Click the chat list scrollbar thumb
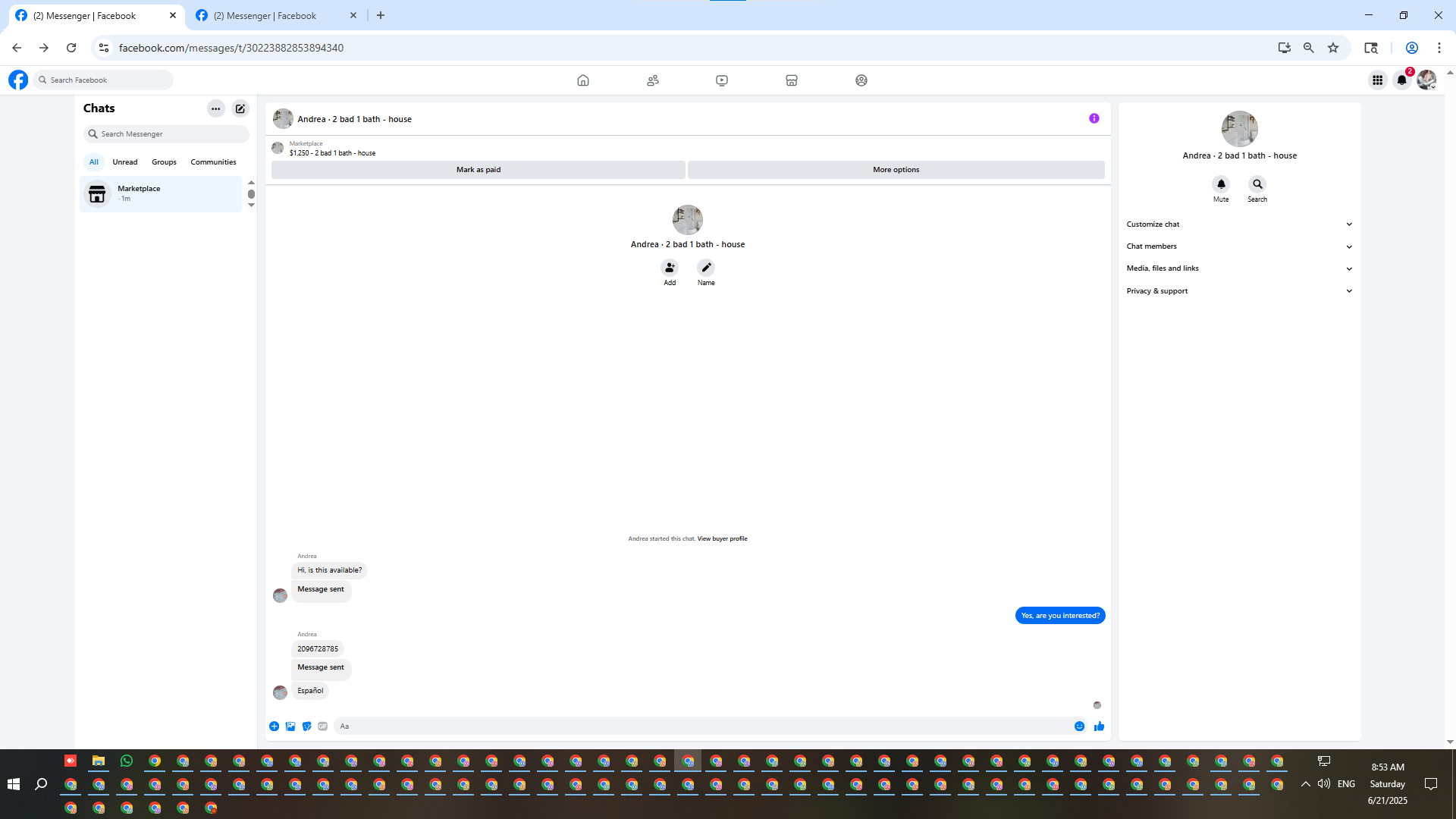This screenshot has width=1456, height=819. click(x=251, y=194)
